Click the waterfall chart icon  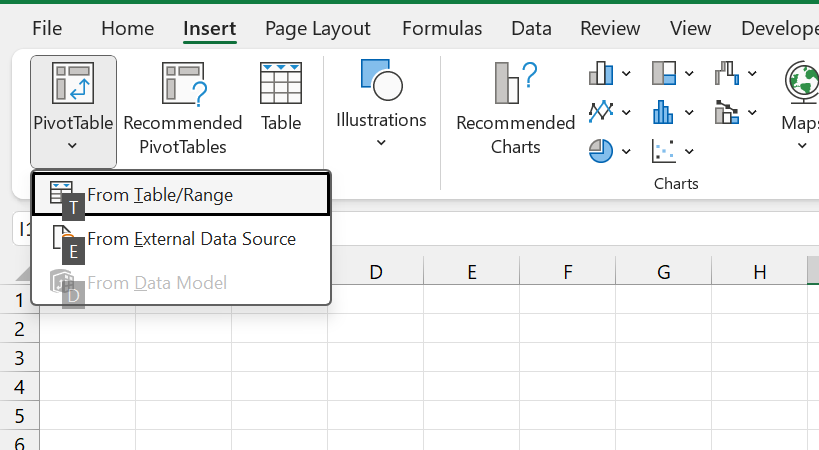(726, 74)
